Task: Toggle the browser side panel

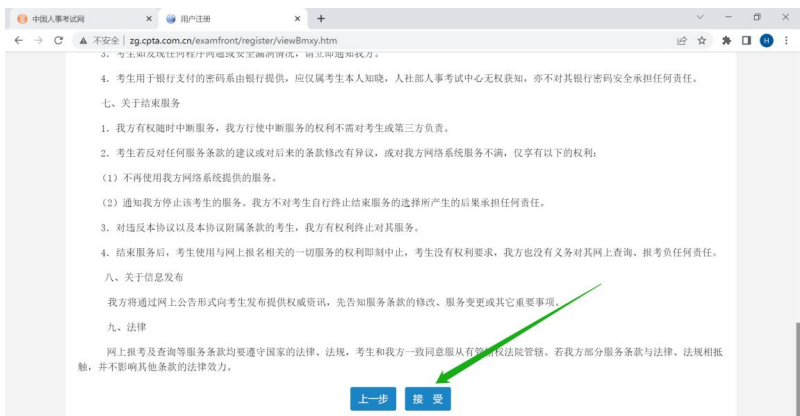Action: point(746,41)
